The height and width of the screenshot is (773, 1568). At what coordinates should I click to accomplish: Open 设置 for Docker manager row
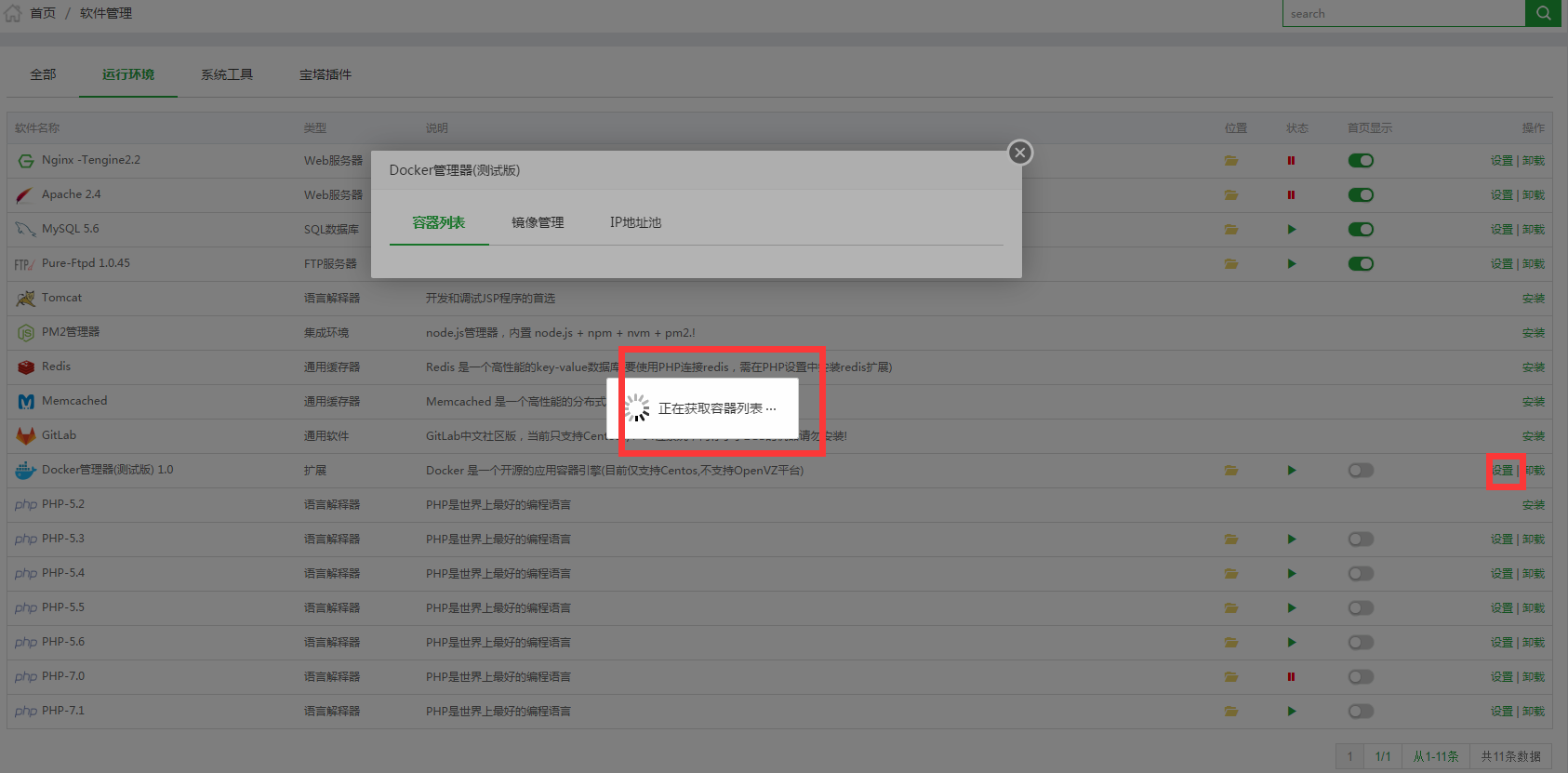tap(1502, 471)
